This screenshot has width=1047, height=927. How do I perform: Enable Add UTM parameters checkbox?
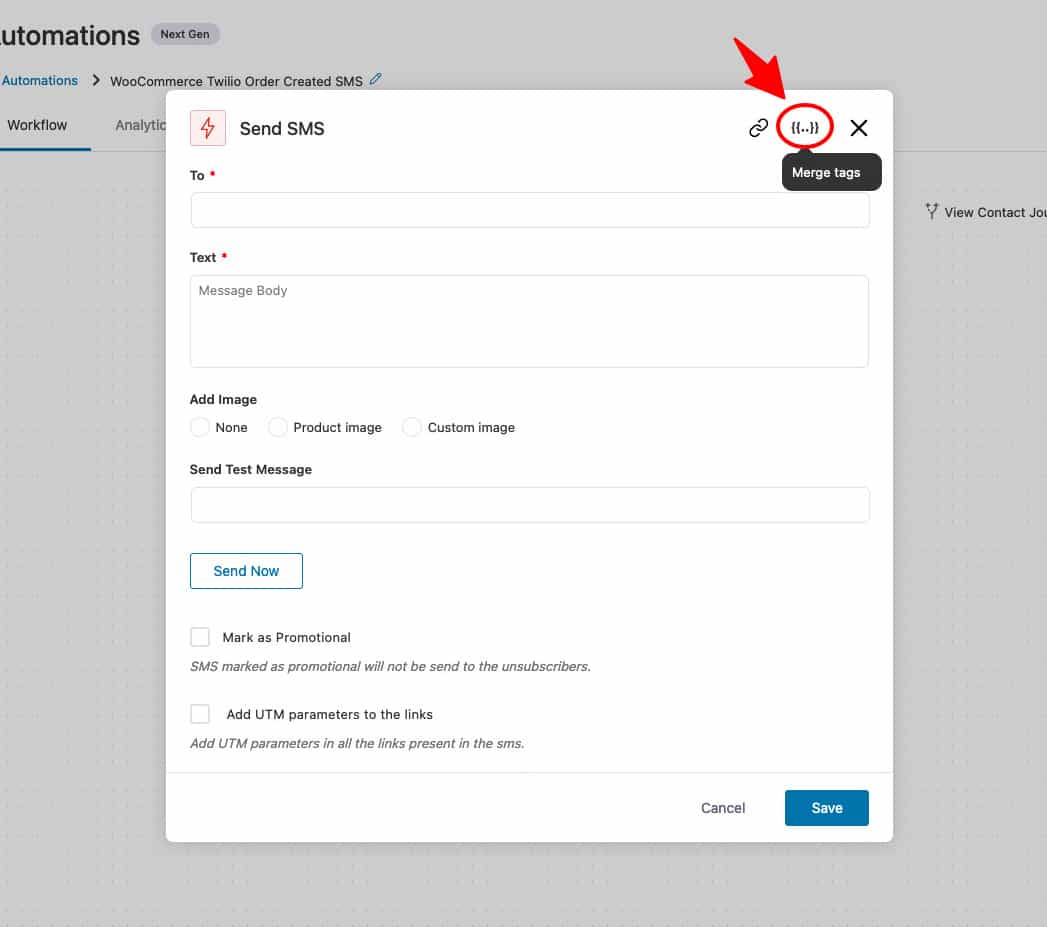pyautogui.click(x=200, y=714)
